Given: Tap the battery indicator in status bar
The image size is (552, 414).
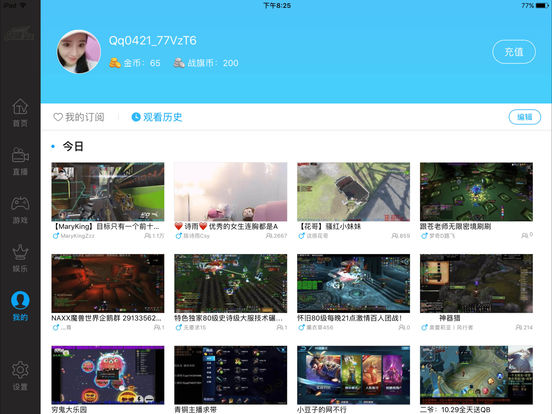Looking at the screenshot, I should click(541, 6).
